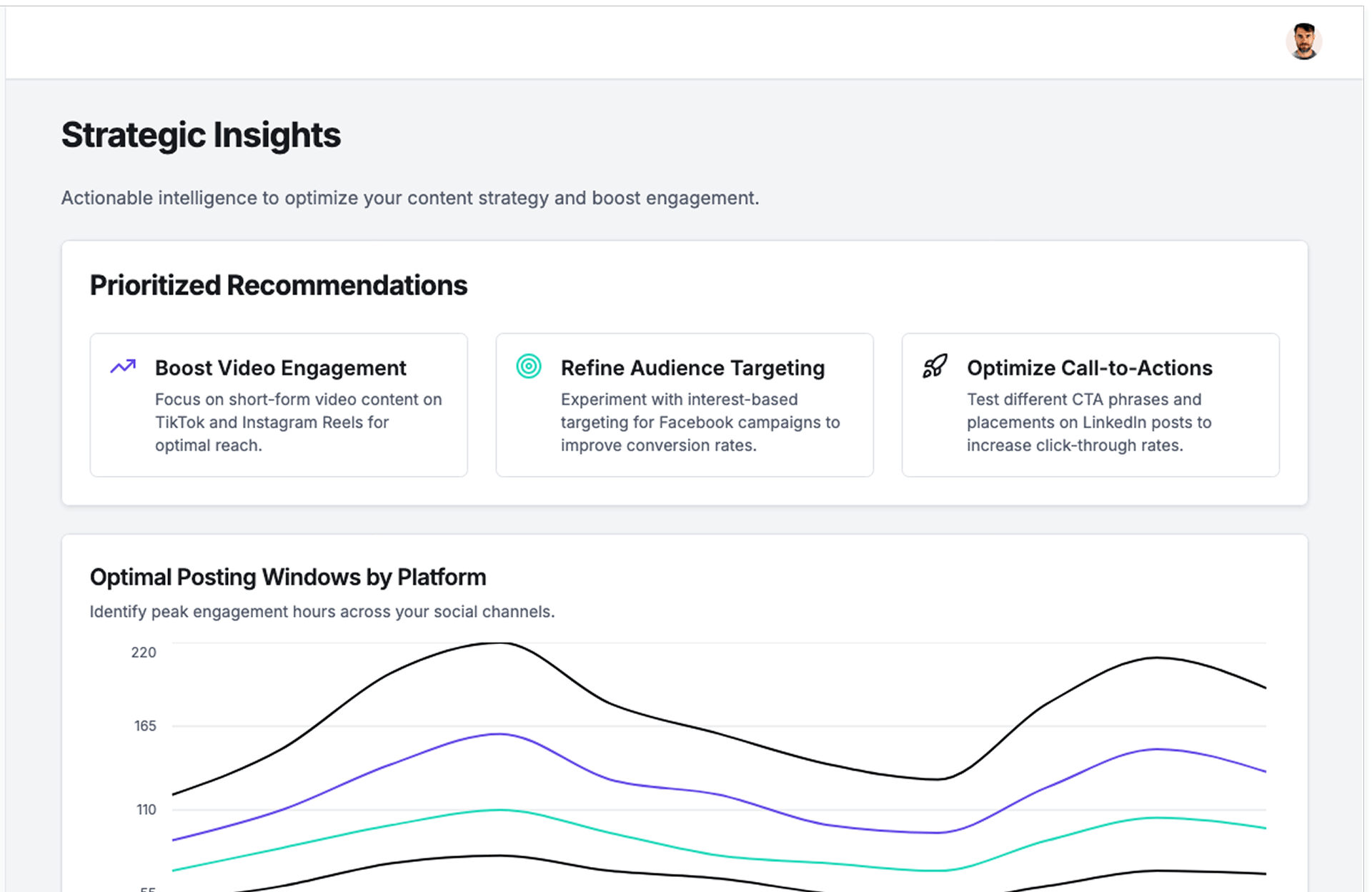Click the 220 y-axis label
The image size is (1372, 892).
[x=144, y=652]
